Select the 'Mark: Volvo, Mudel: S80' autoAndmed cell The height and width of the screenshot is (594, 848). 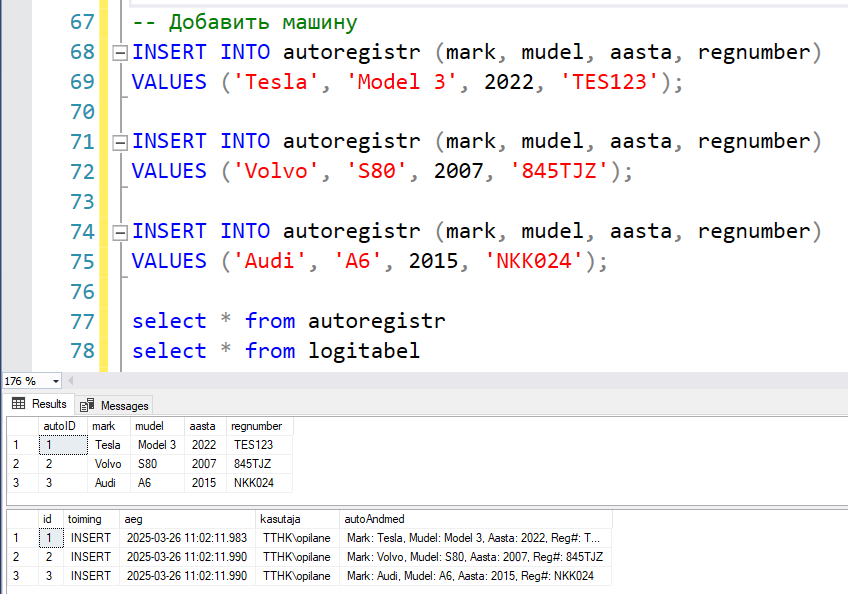pyautogui.click(x=476, y=557)
